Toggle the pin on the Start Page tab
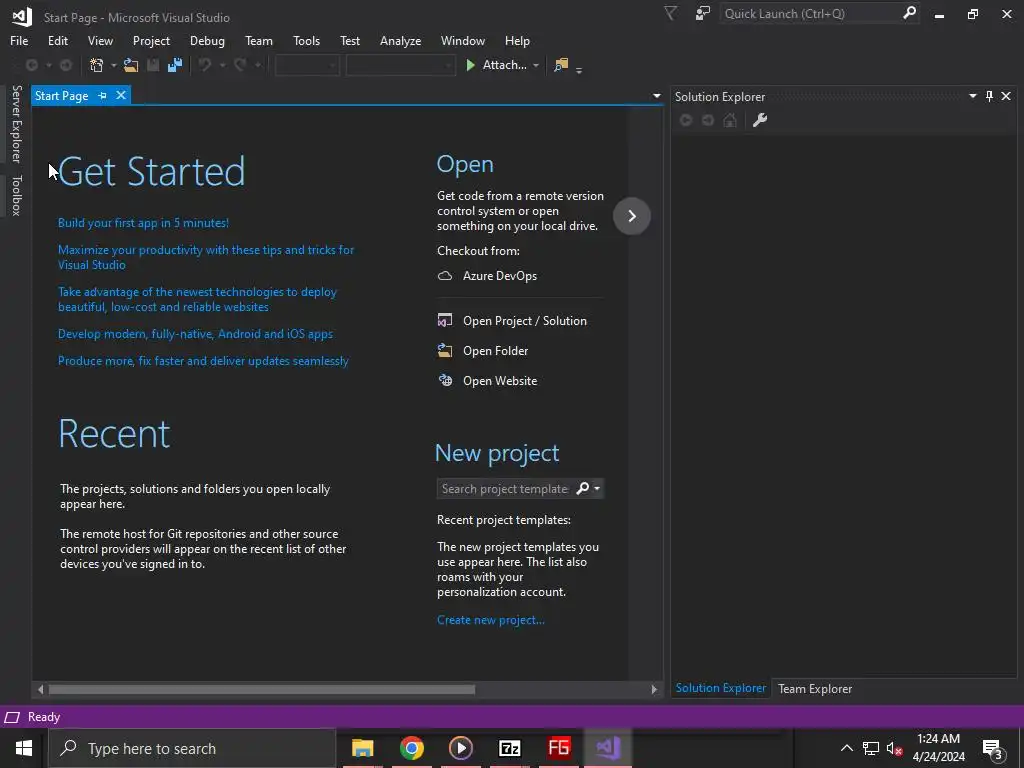The height and width of the screenshot is (768, 1024). tap(103, 95)
